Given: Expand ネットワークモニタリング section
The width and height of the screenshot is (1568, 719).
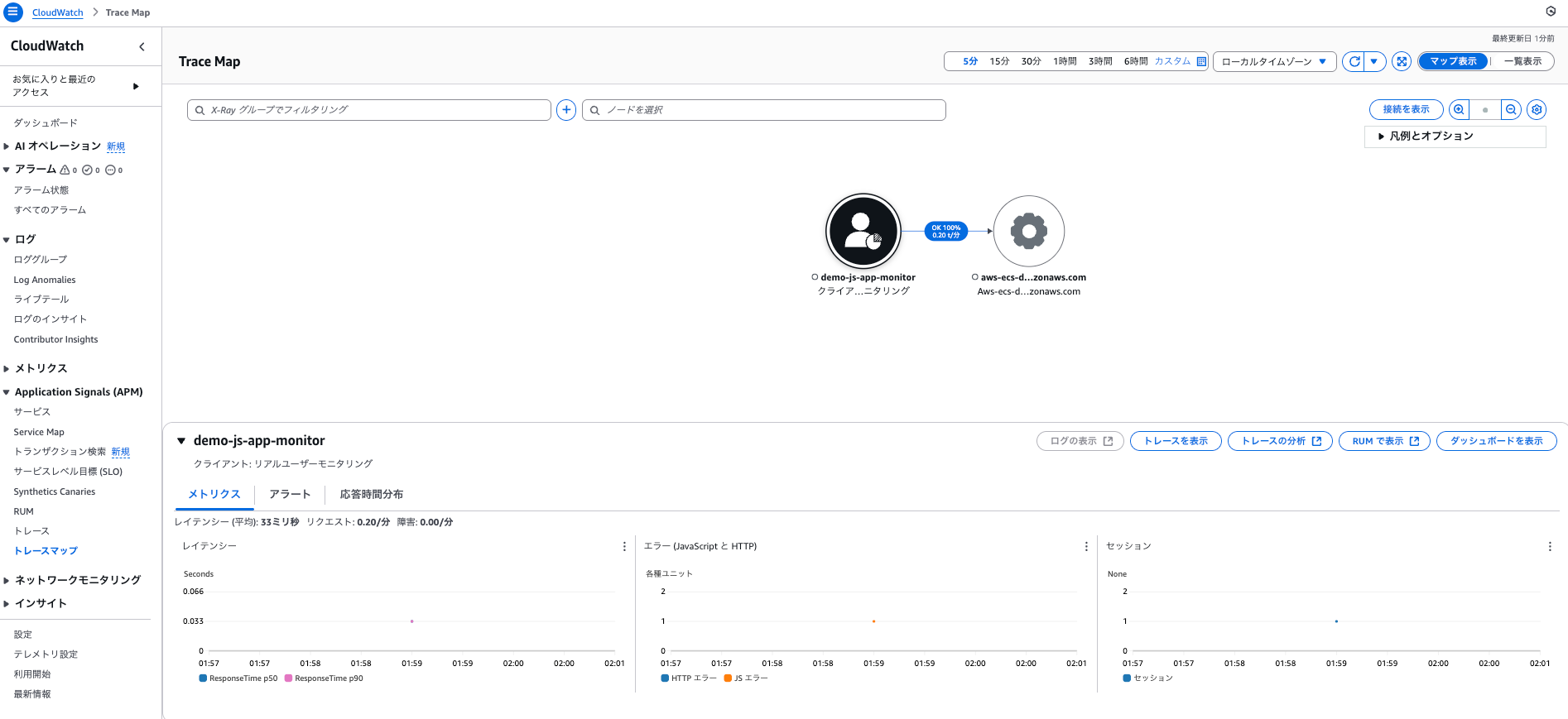Looking at the screenshot, I should (7, 581).
